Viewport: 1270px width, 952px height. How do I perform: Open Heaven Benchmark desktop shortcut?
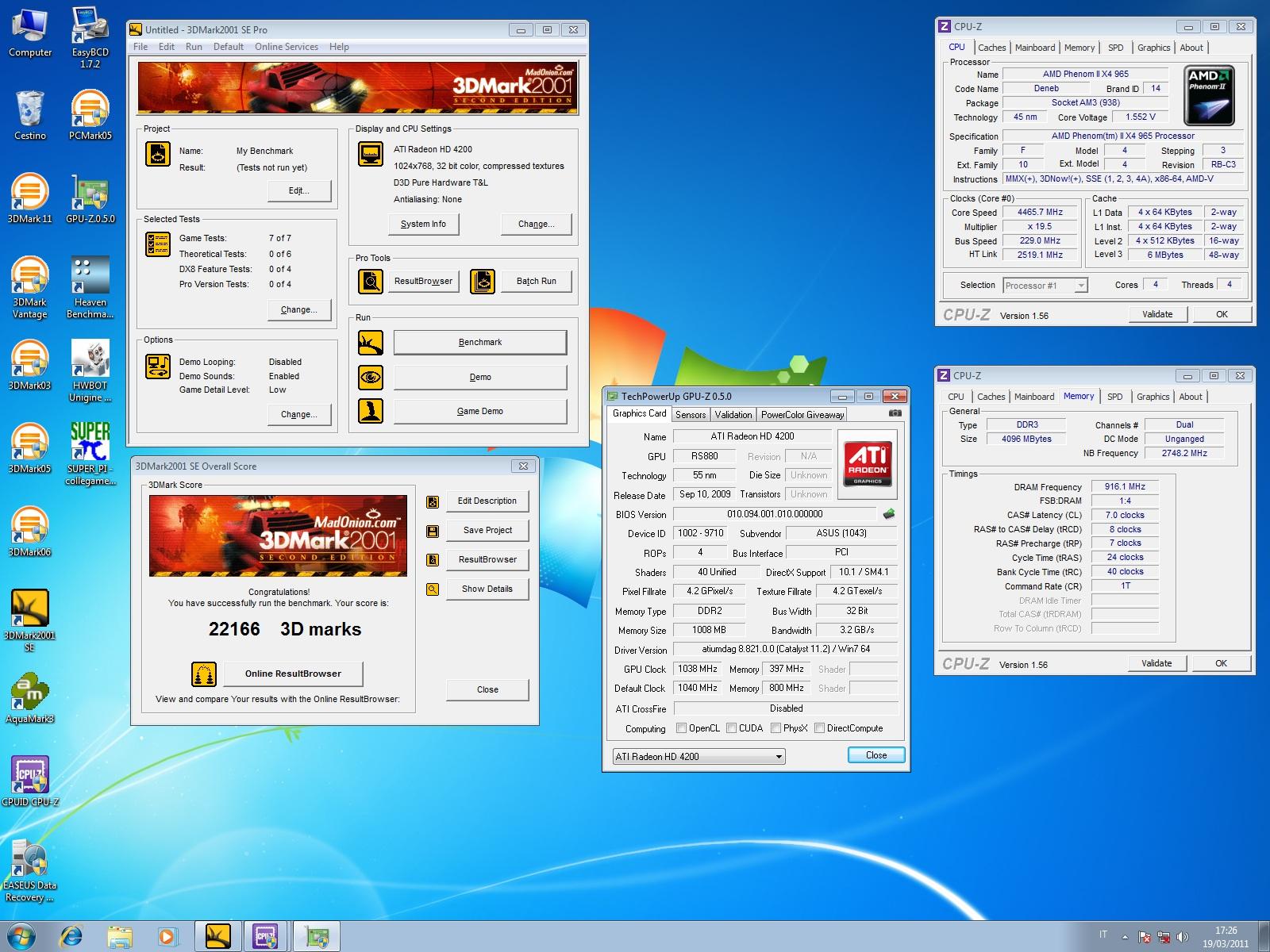coord(90,287)
